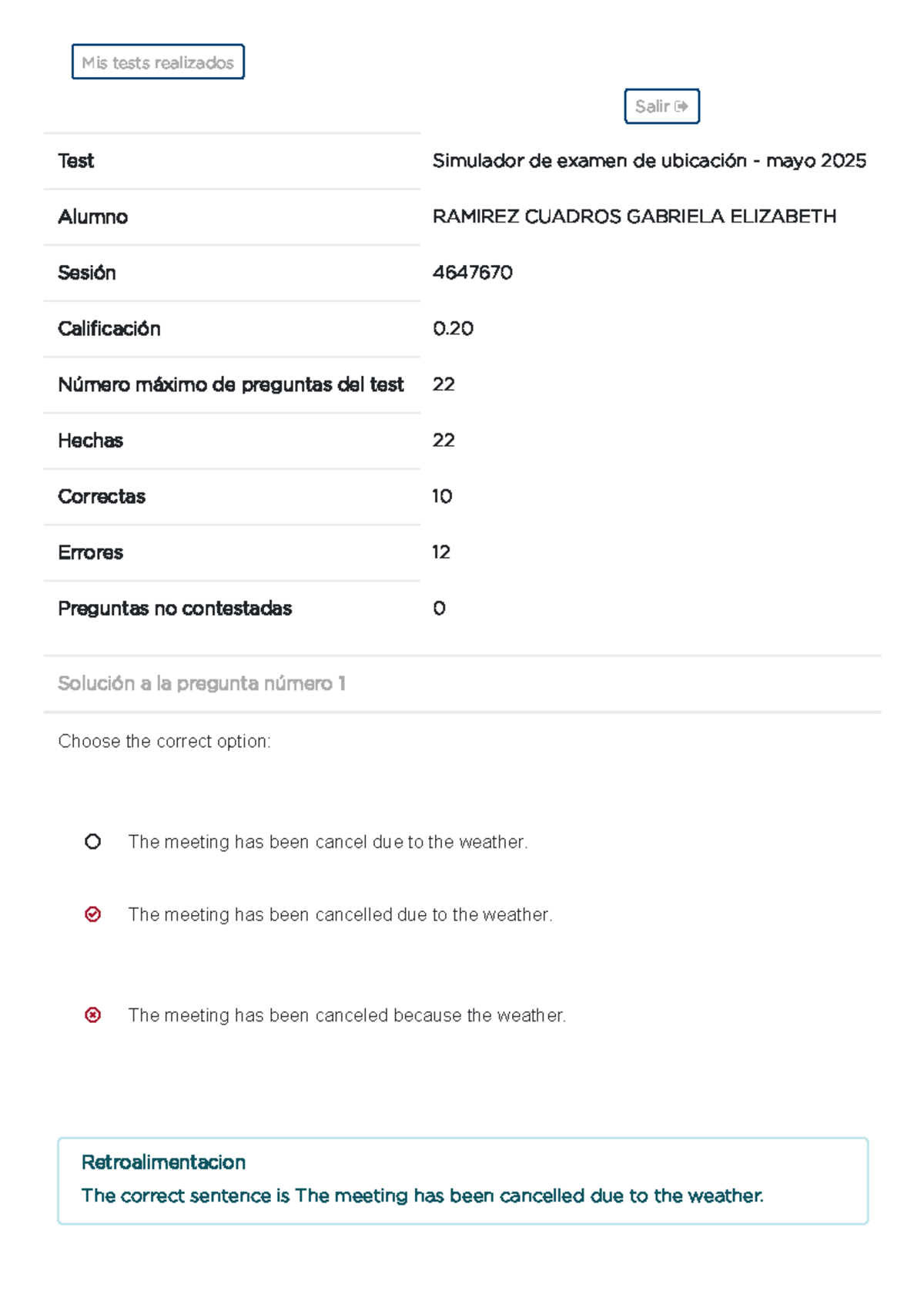The width and height of the screenshot is (924, 1308).
Task: Click the test name 'Simulador de examen de ubicación'
Action: [590, 160]
